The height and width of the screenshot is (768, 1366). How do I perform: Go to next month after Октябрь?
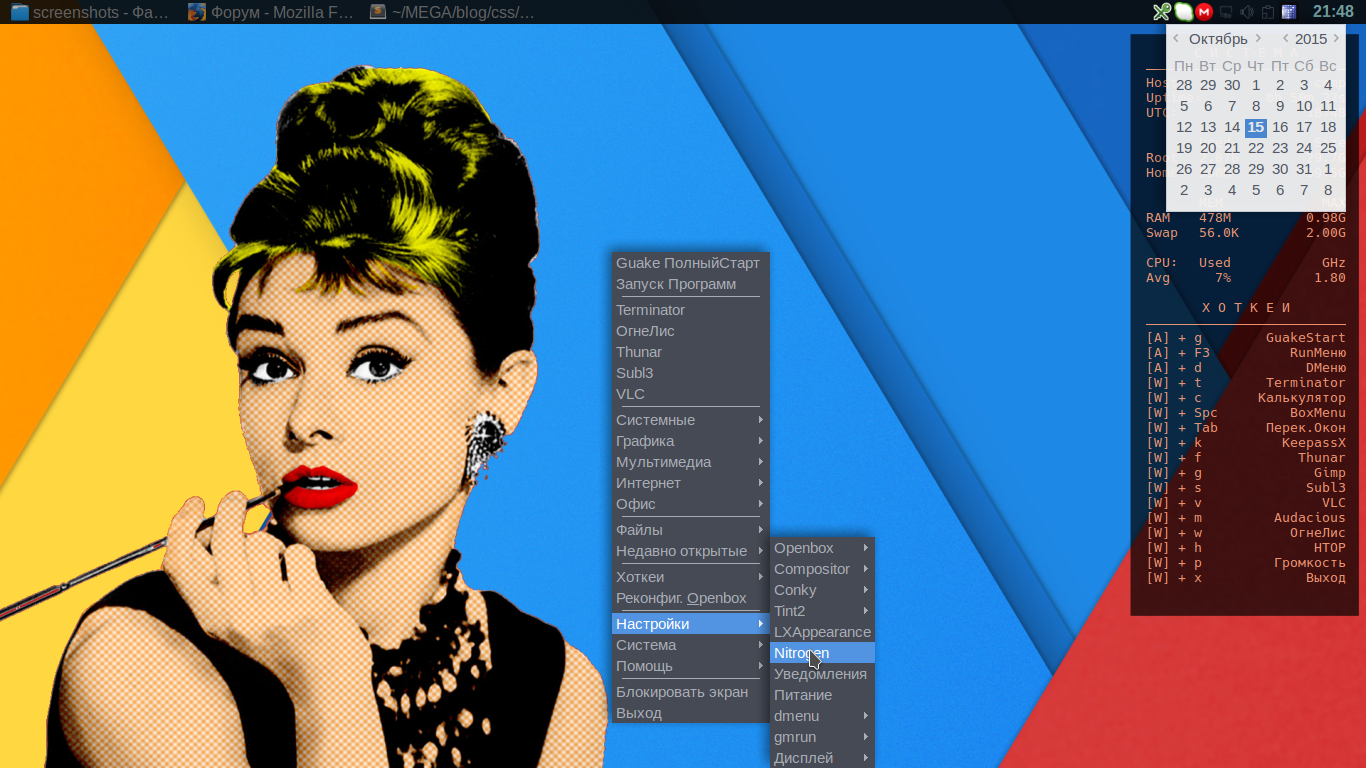pyautogui.click(x=1257, y=39)
